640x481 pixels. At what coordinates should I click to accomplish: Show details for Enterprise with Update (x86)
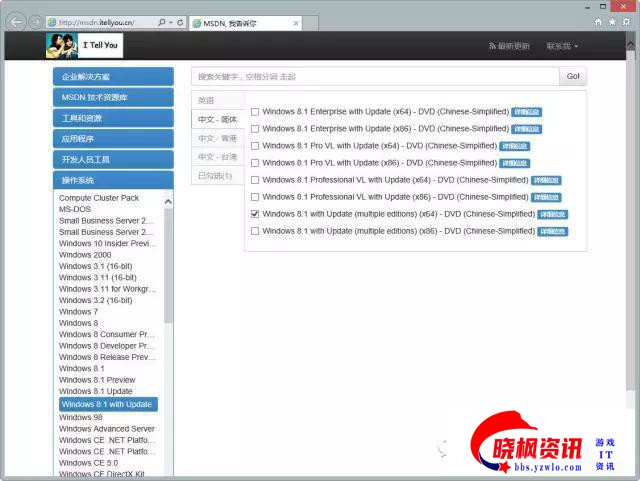coord(527,129)
